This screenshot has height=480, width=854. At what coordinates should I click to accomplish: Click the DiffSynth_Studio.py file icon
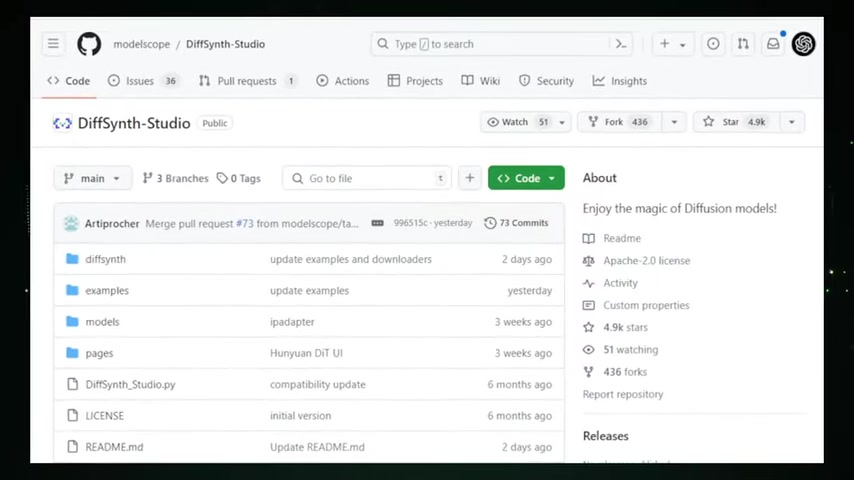click(72, 384)
